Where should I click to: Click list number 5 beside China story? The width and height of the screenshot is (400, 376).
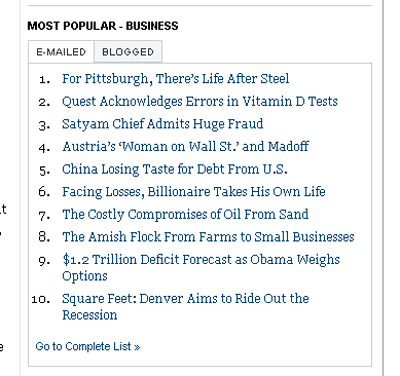(45, 170)
